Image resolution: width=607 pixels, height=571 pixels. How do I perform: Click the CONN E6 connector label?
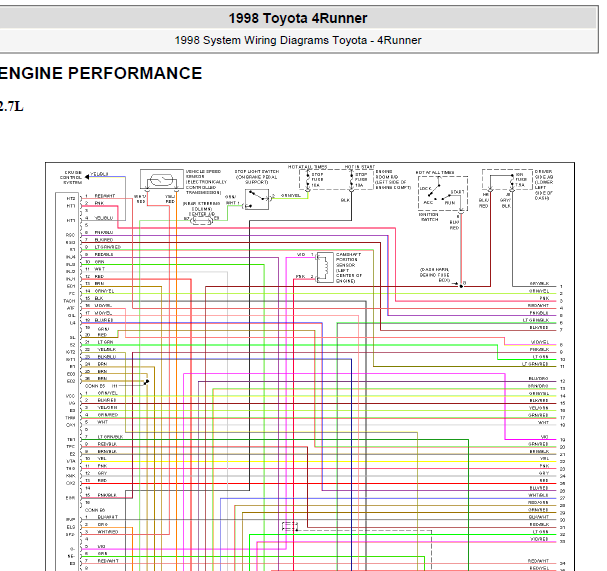[95, 510]
